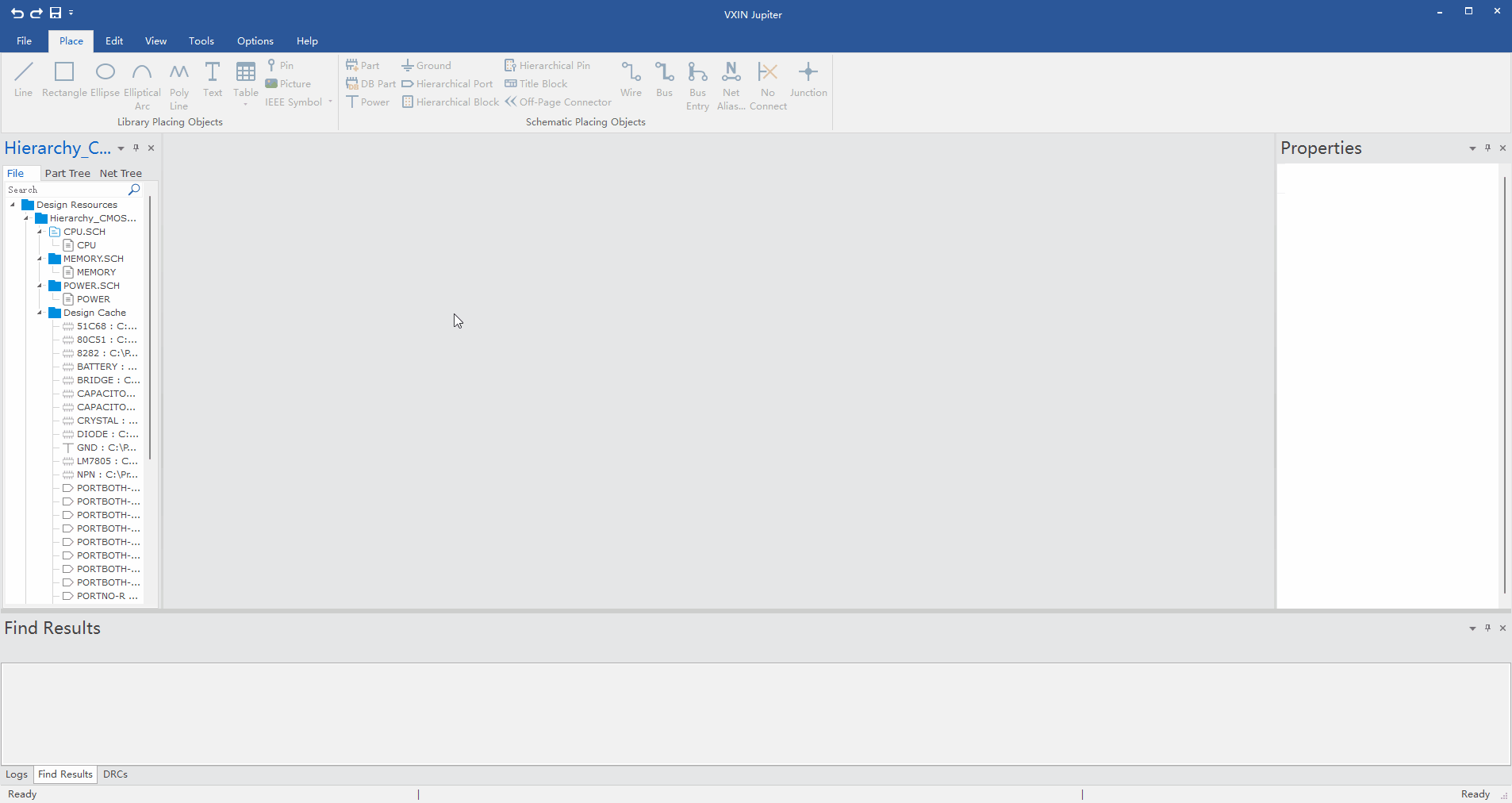Viewport: 1512px width, 803px height.
Task: Place a Hierarchical Block
Action: point(450,102)
